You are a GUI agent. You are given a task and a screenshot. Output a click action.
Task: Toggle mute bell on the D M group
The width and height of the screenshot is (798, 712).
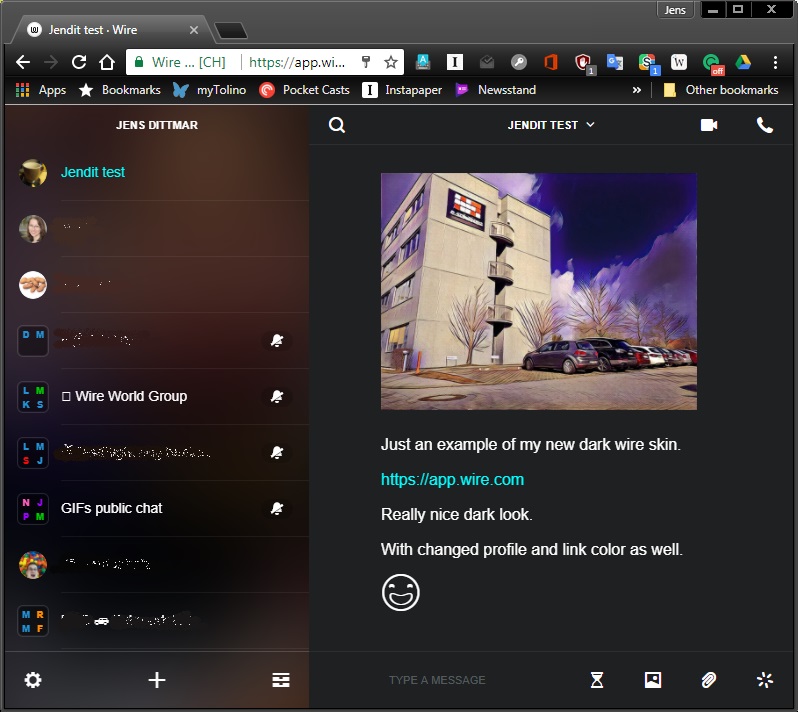[x=277, y=340]
